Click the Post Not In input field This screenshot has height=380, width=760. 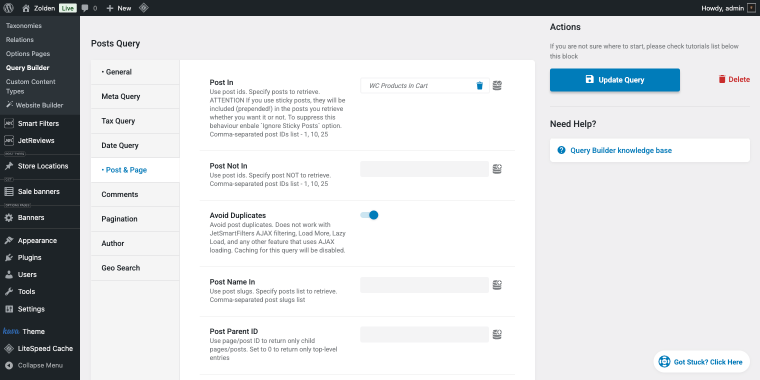(x=425, y=169)
